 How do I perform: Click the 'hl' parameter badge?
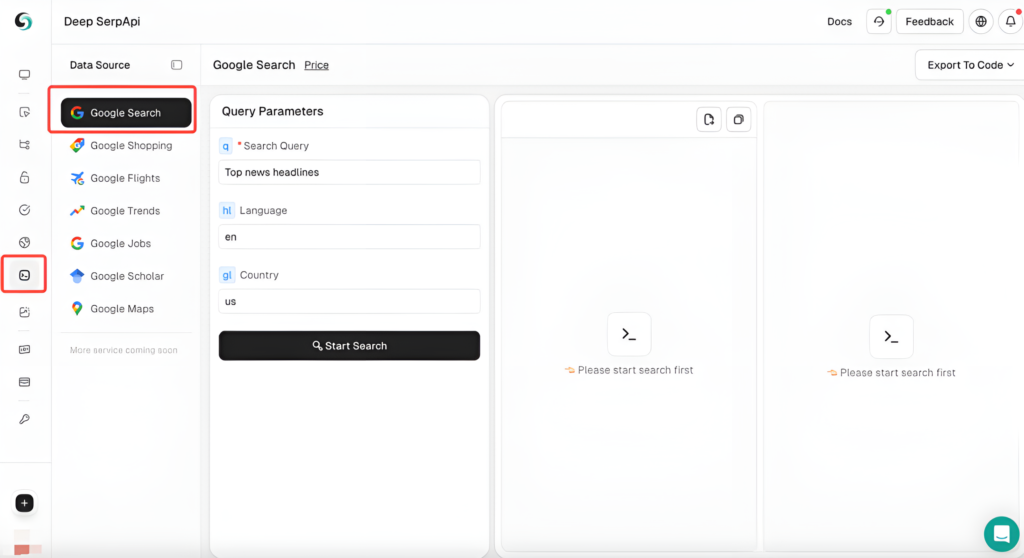227,210
